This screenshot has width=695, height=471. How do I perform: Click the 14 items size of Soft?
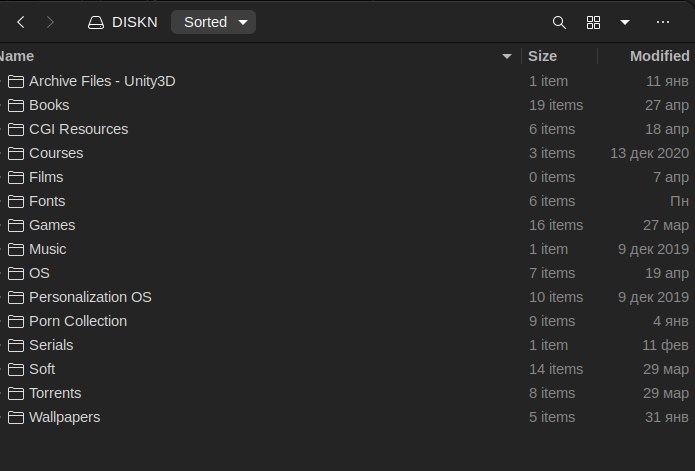(x=556, y=369)
